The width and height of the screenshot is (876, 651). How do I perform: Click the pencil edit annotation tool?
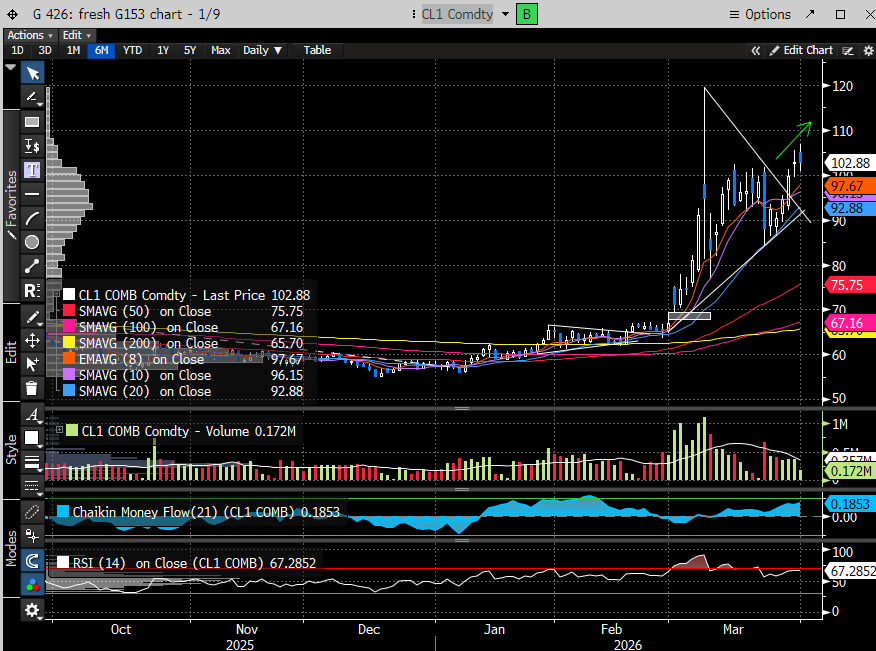(x=32, y=317)
